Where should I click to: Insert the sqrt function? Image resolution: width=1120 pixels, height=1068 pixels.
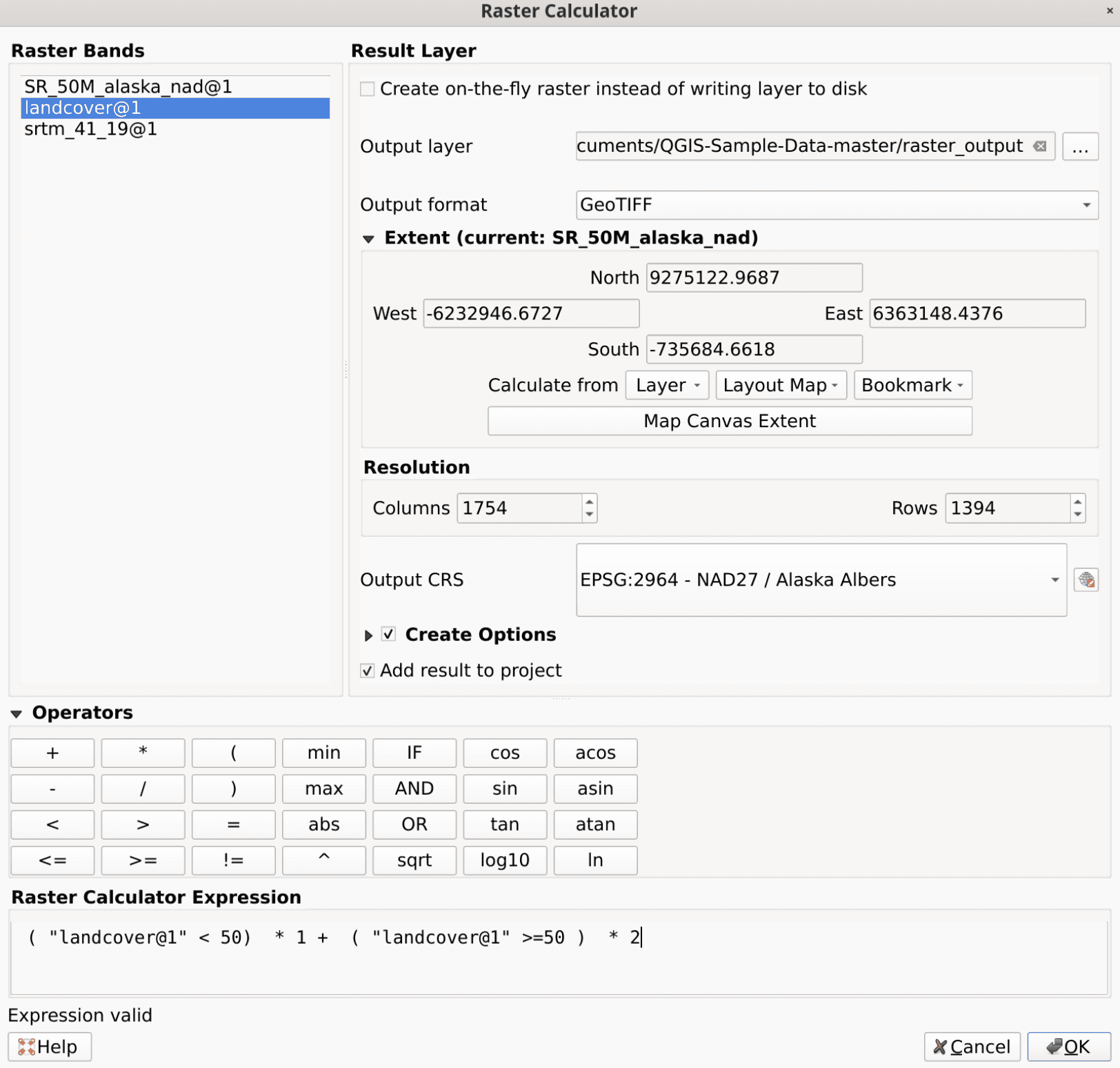tap(414, 860)
